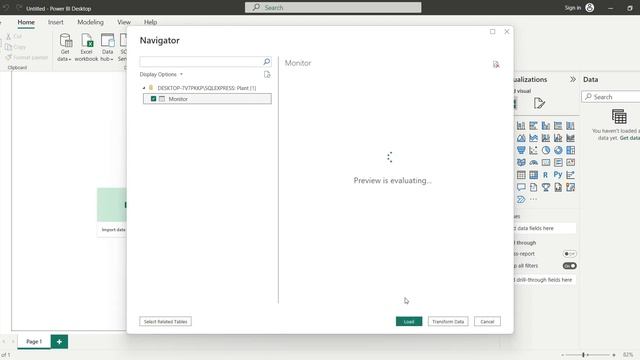Open the View ribbon tab
This screenshot has width=640, height=360.
click(124, 22)
